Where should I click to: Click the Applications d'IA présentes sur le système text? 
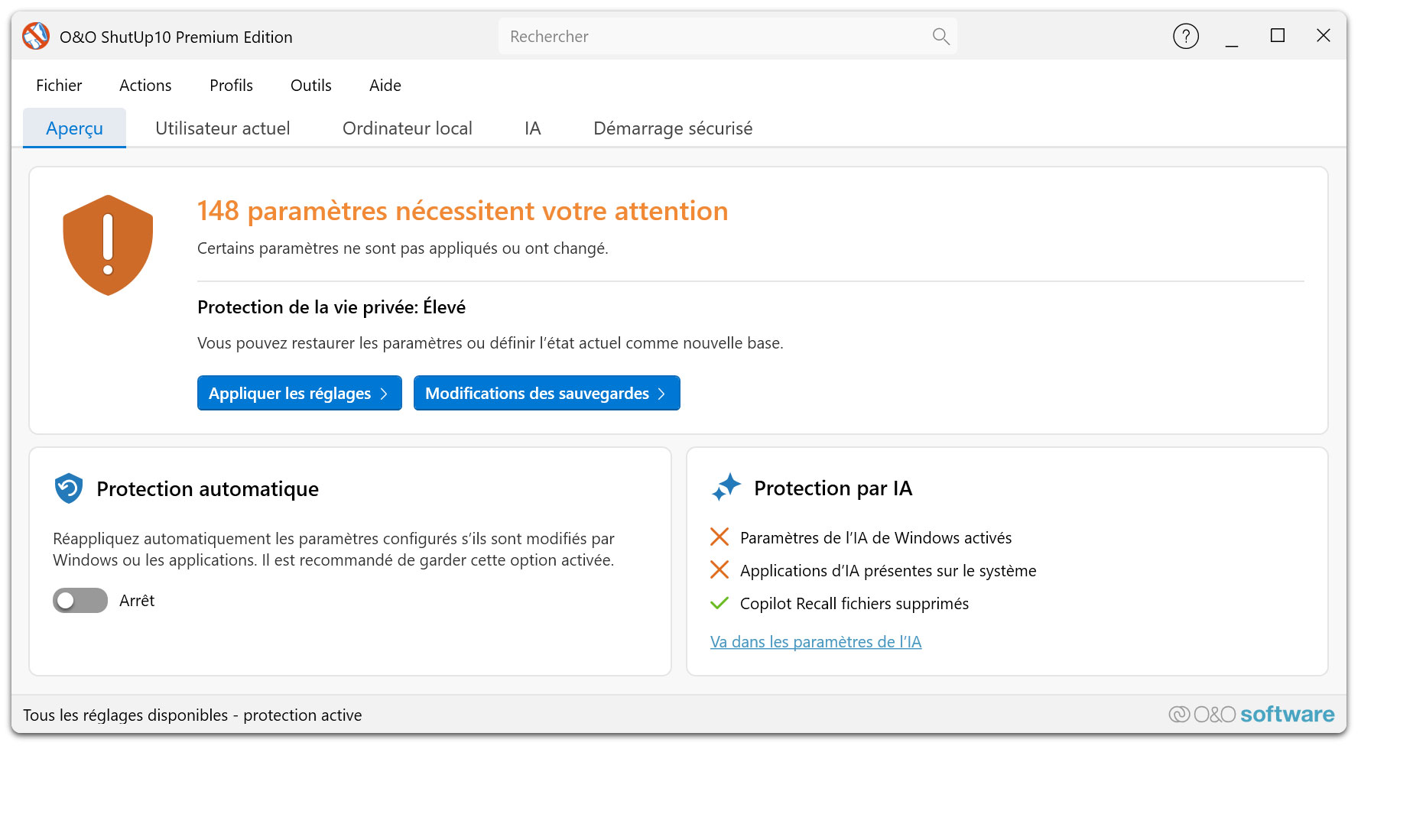pos(888,571)
